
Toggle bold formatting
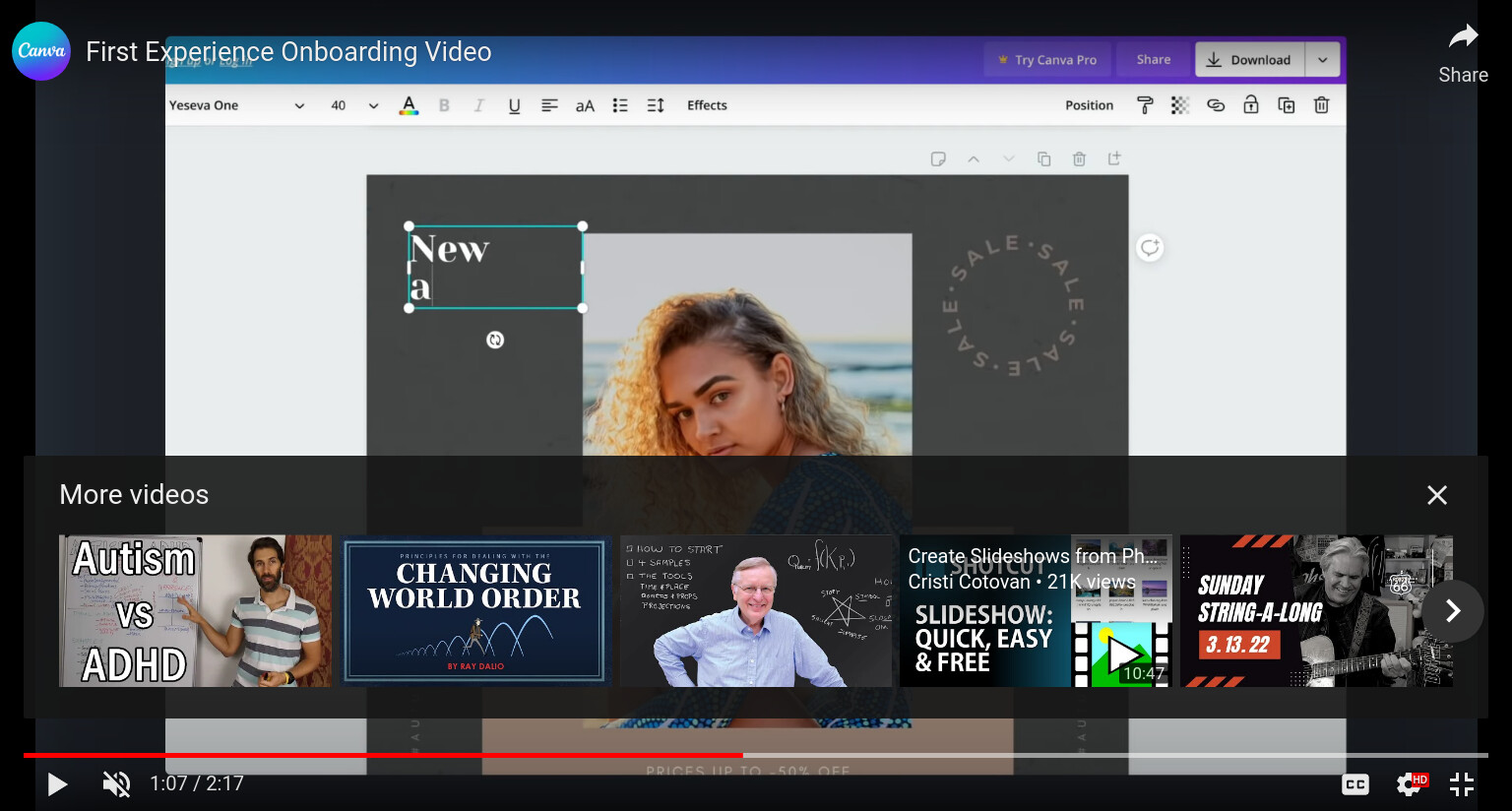444,105
